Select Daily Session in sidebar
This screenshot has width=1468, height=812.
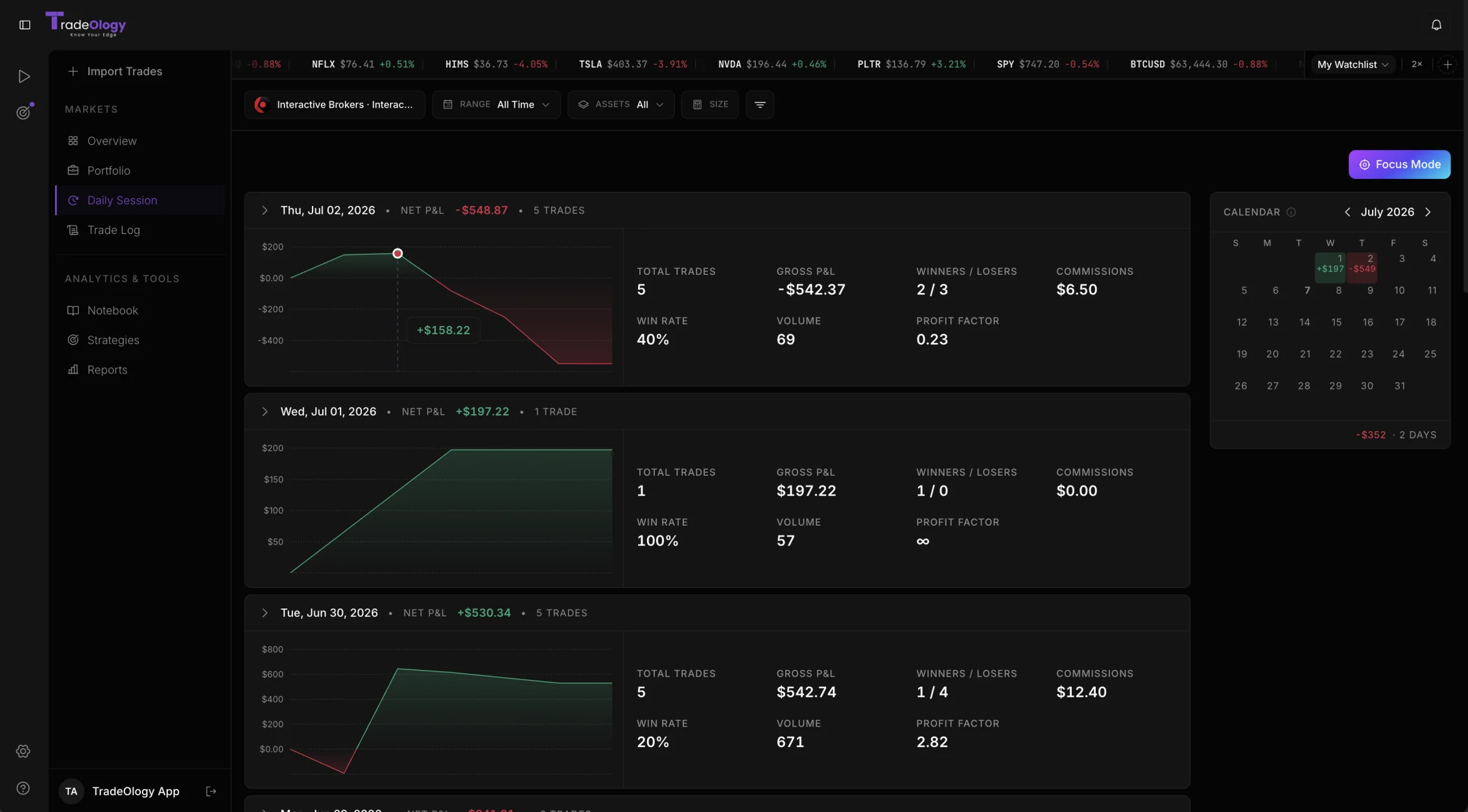140,200
